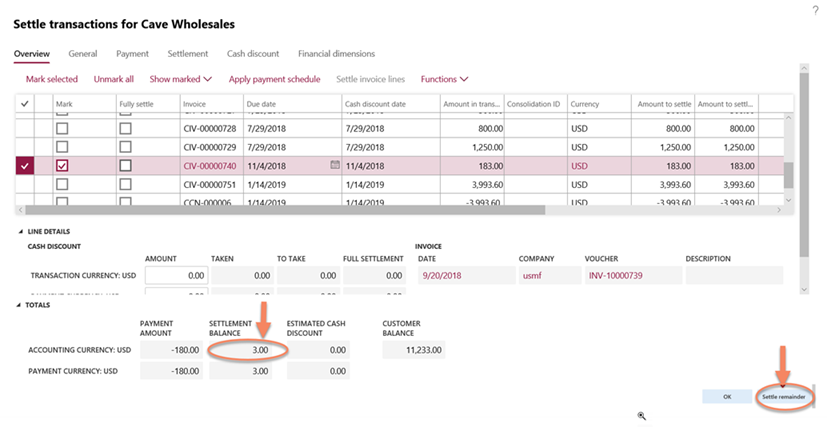Click accounting currency payment amount -180.00

click(x=171, y=350)
